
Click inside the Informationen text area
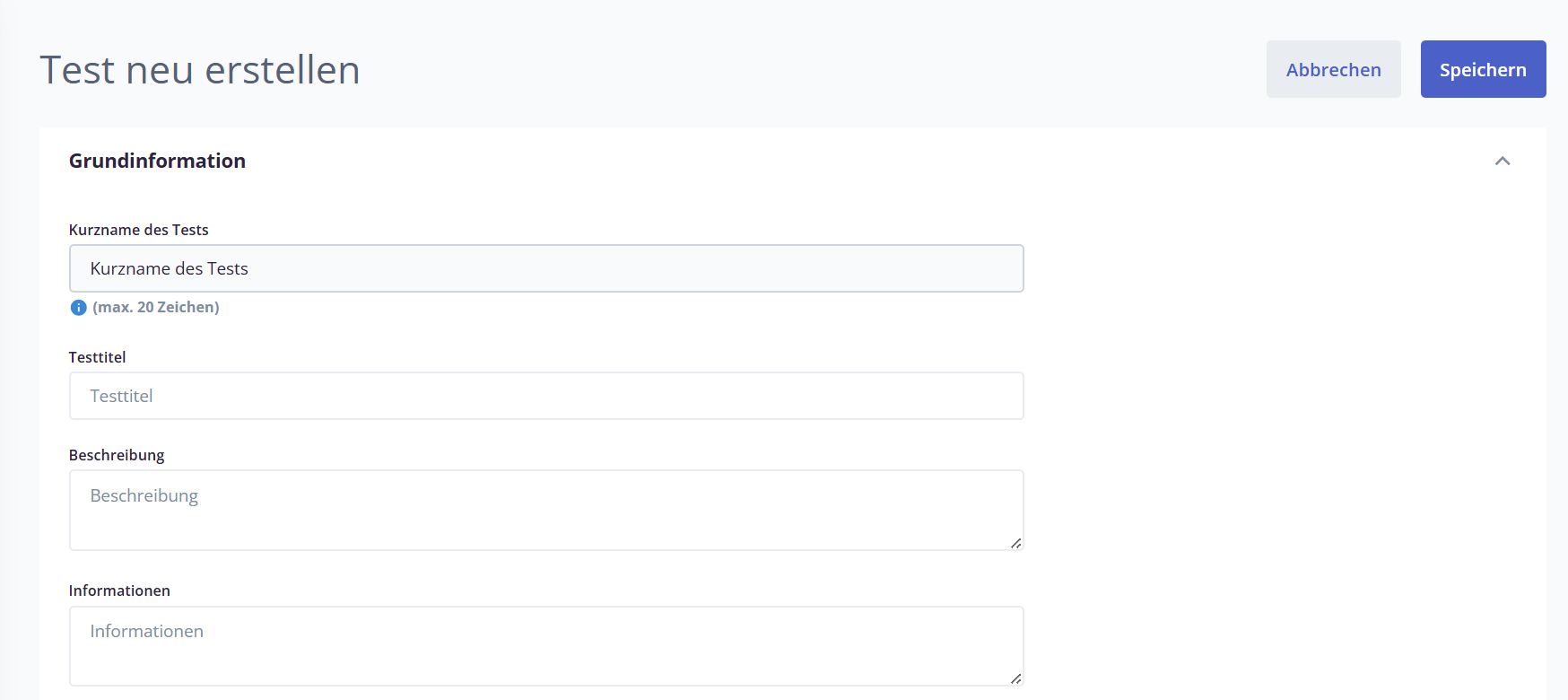point(546,646)
